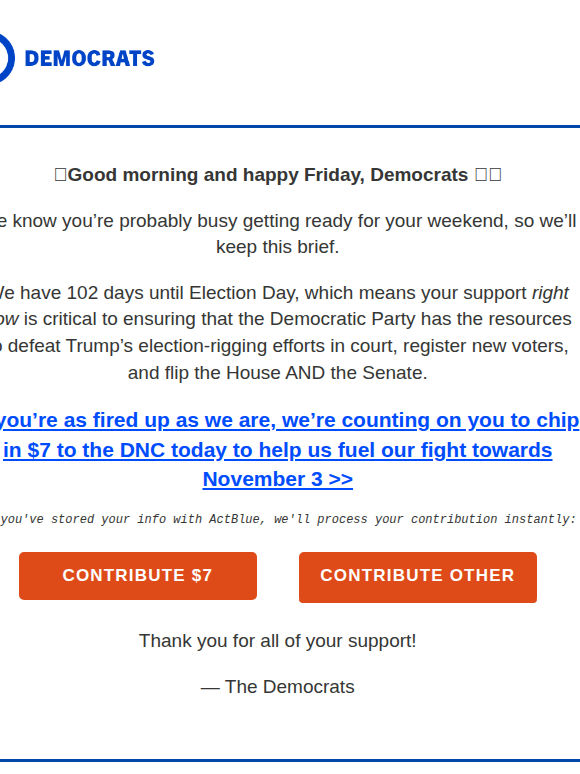
Task: Click 'and flip the House AND the Senate' line
Action: tap(277, 373)
